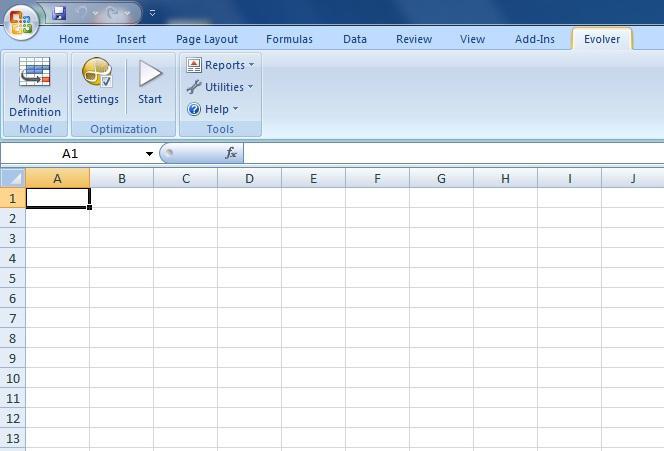664x451 pixels.
Task: Click the Insert Function fx icon
Action: pos(231,153)
